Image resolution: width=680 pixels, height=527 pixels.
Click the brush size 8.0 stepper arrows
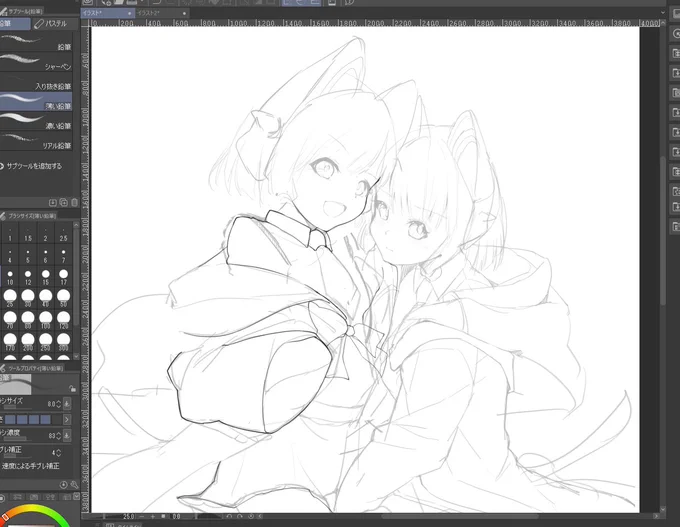click(x=59, y=404)
